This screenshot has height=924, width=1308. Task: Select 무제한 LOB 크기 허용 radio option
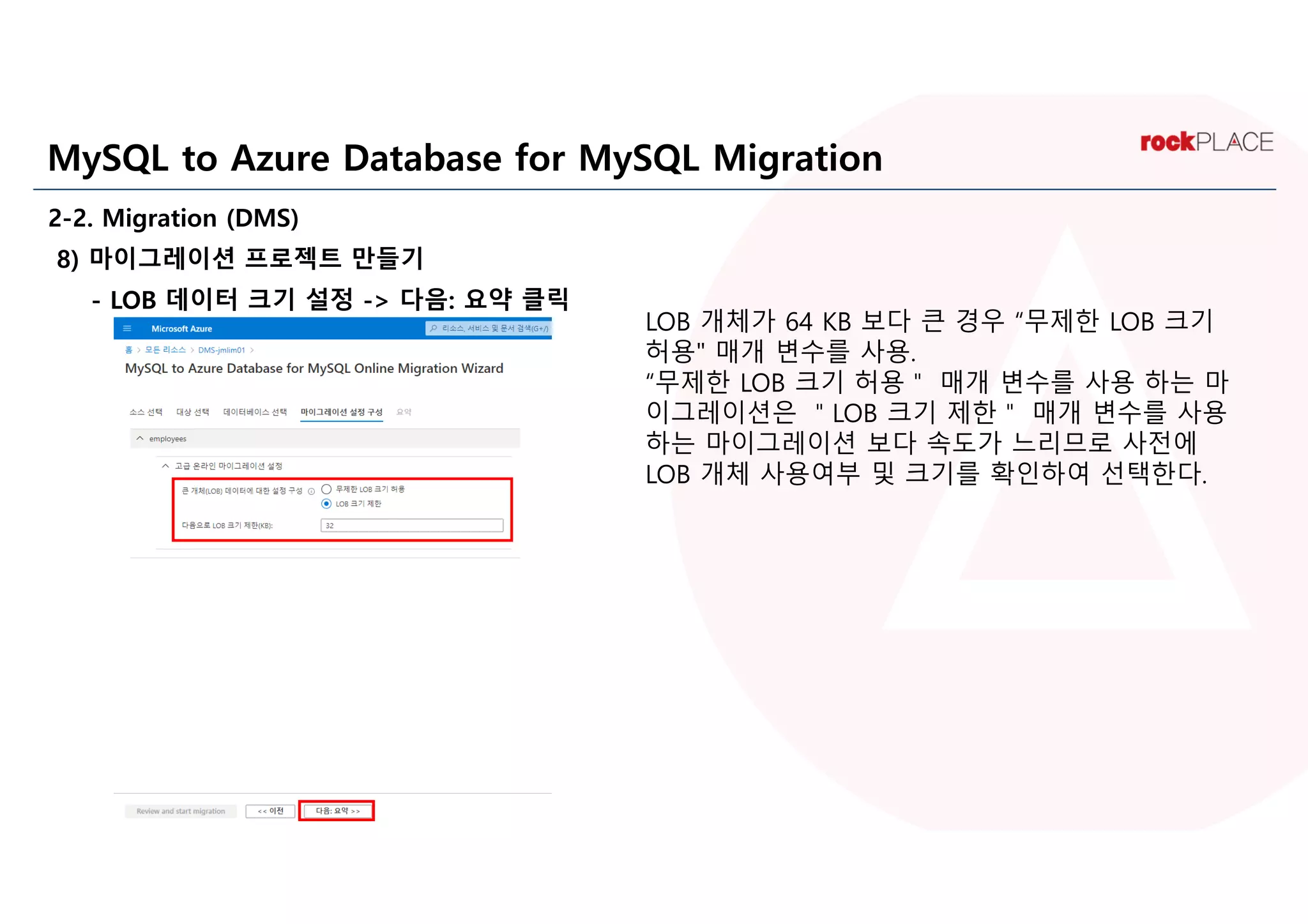pos(326,489)
